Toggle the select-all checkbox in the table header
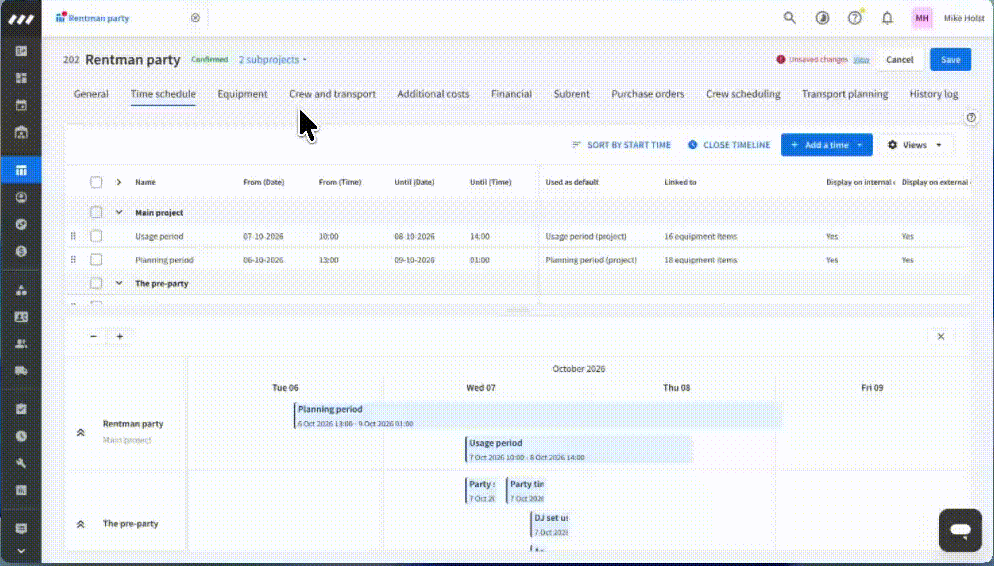 pos(96,183)
